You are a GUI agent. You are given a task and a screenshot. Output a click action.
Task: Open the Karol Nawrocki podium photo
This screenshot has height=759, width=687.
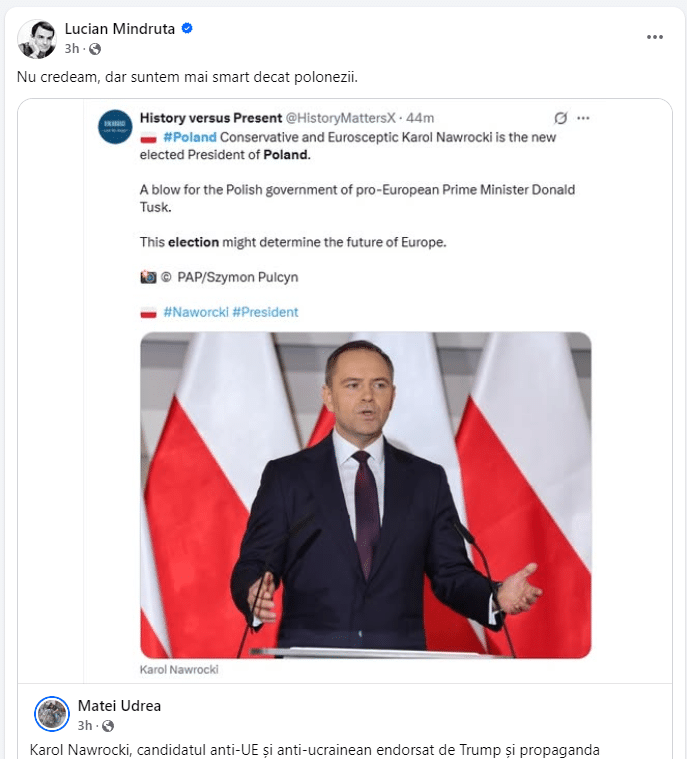click(x=366, y=495)
